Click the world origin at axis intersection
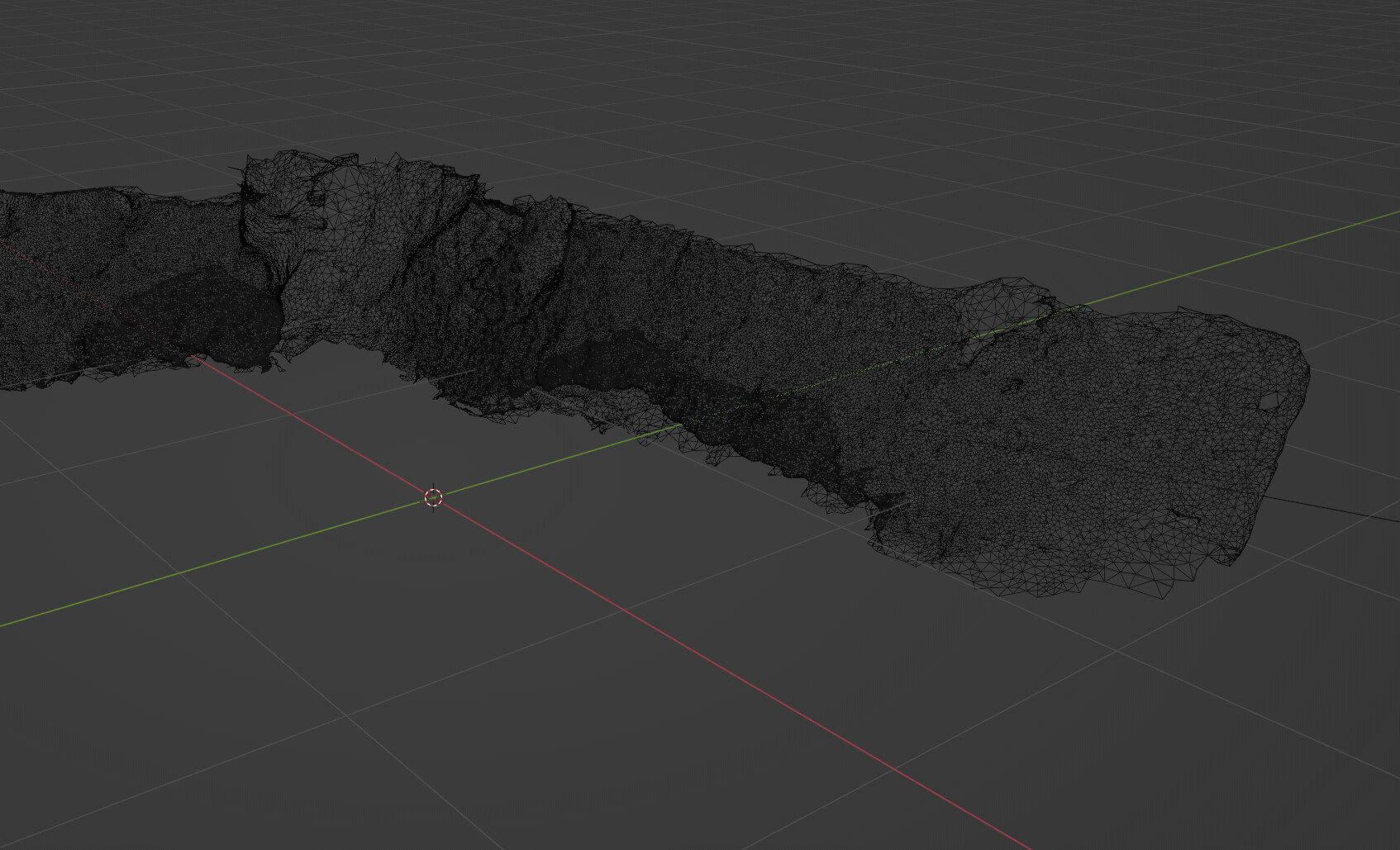 434,496
